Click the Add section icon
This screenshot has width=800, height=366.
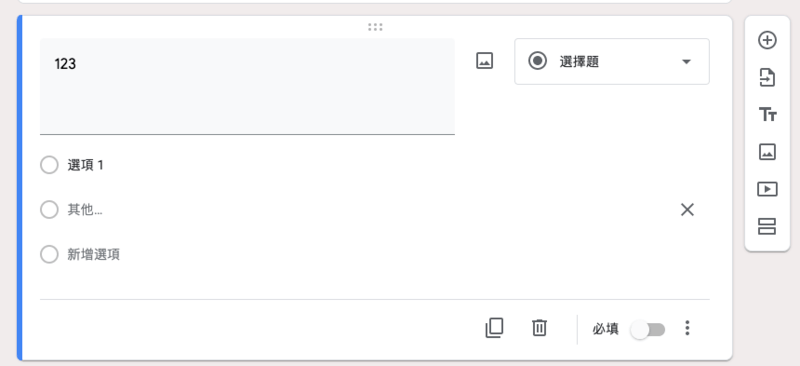[767, 226]
